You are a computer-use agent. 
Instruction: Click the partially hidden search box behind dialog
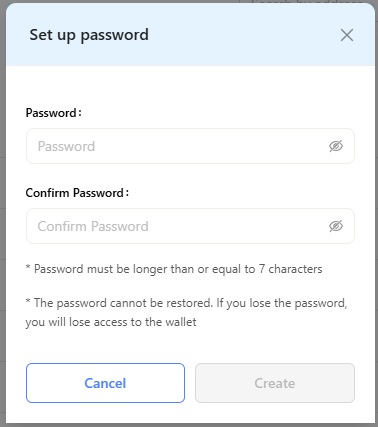[x=307, y=1]
